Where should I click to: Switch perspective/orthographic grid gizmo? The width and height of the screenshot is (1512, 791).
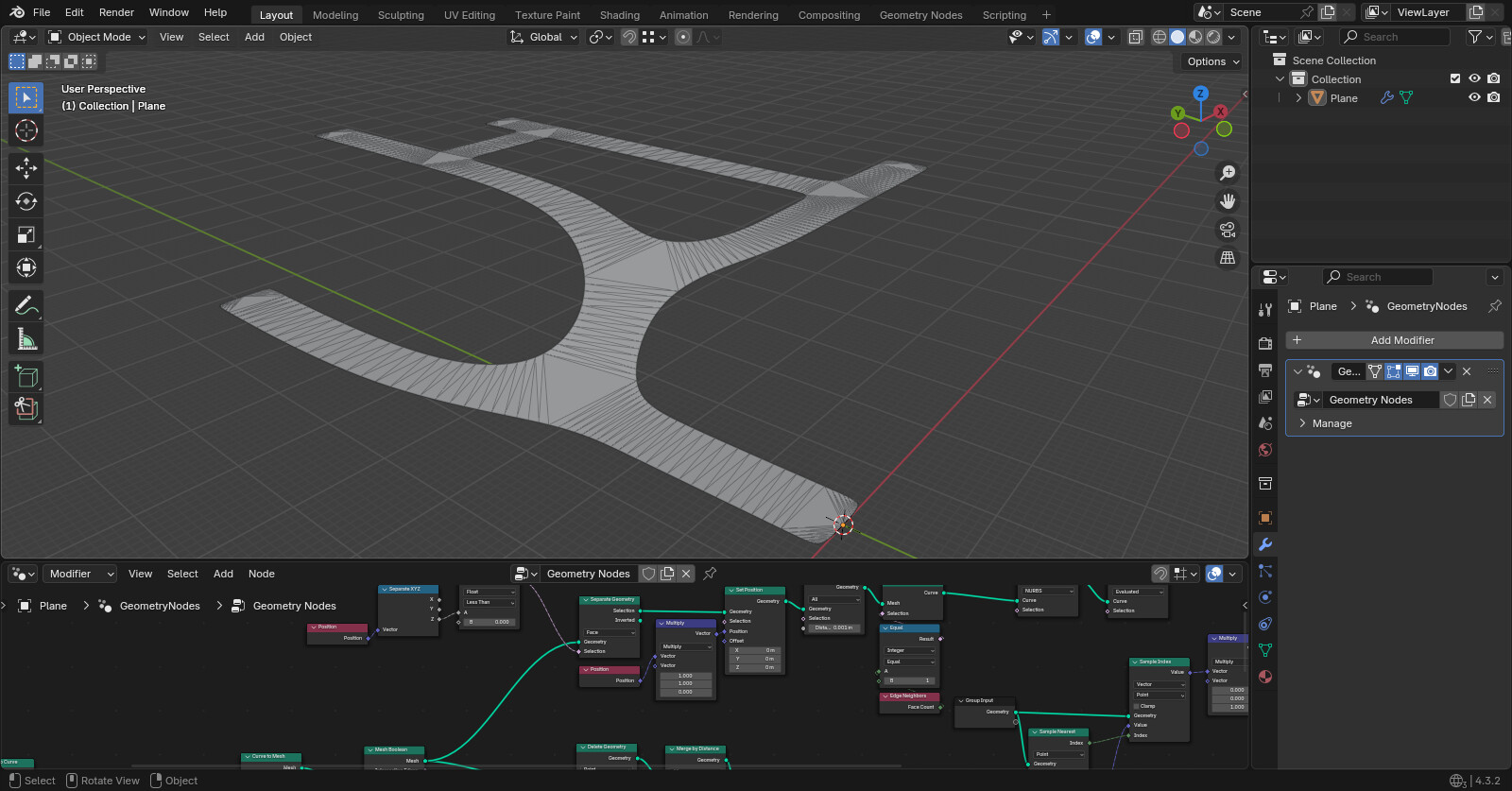[1228, 258]
